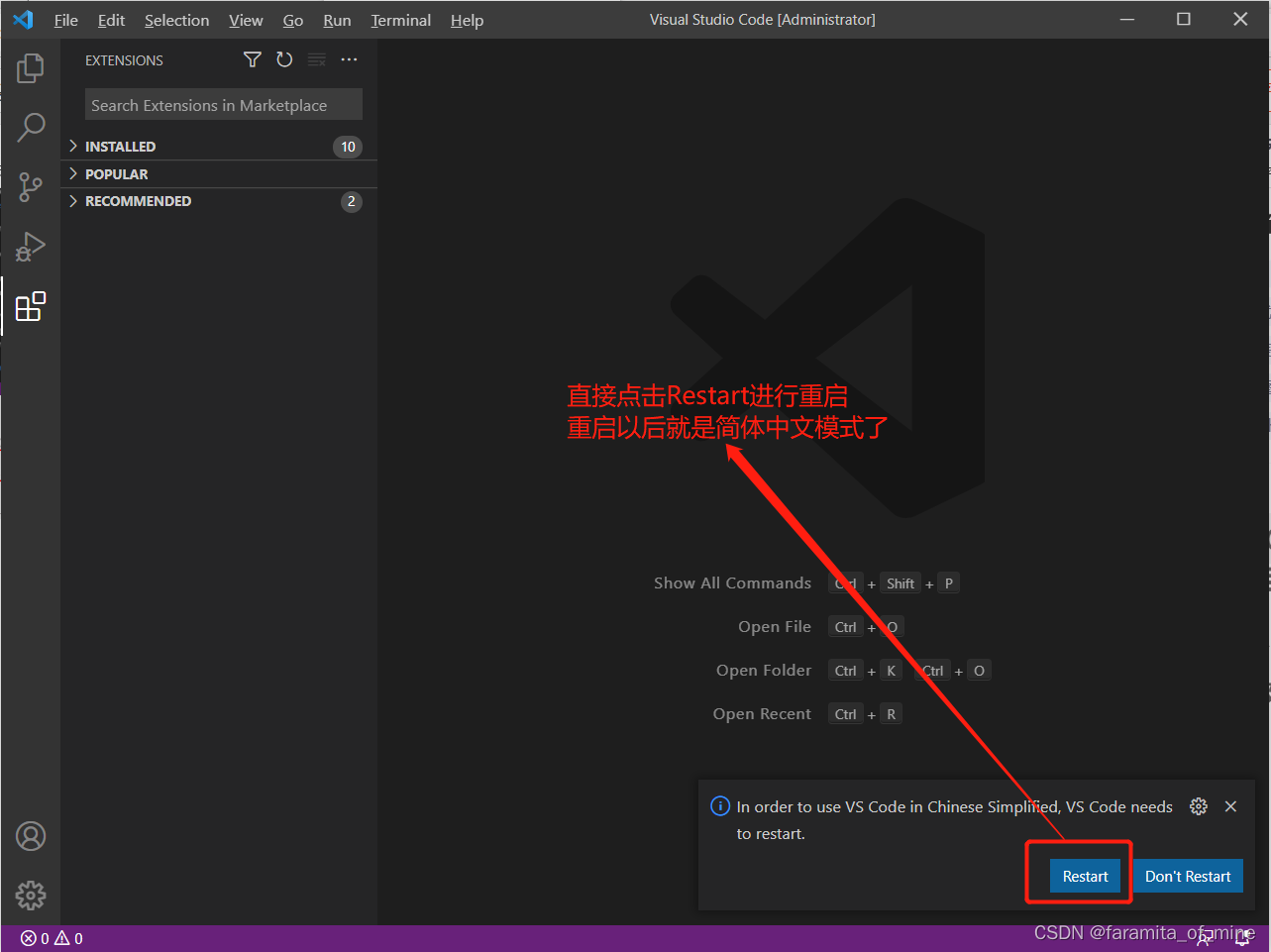Expand the POPULAR extensions section
The image size is (1271, 952).
coord(219,174)
